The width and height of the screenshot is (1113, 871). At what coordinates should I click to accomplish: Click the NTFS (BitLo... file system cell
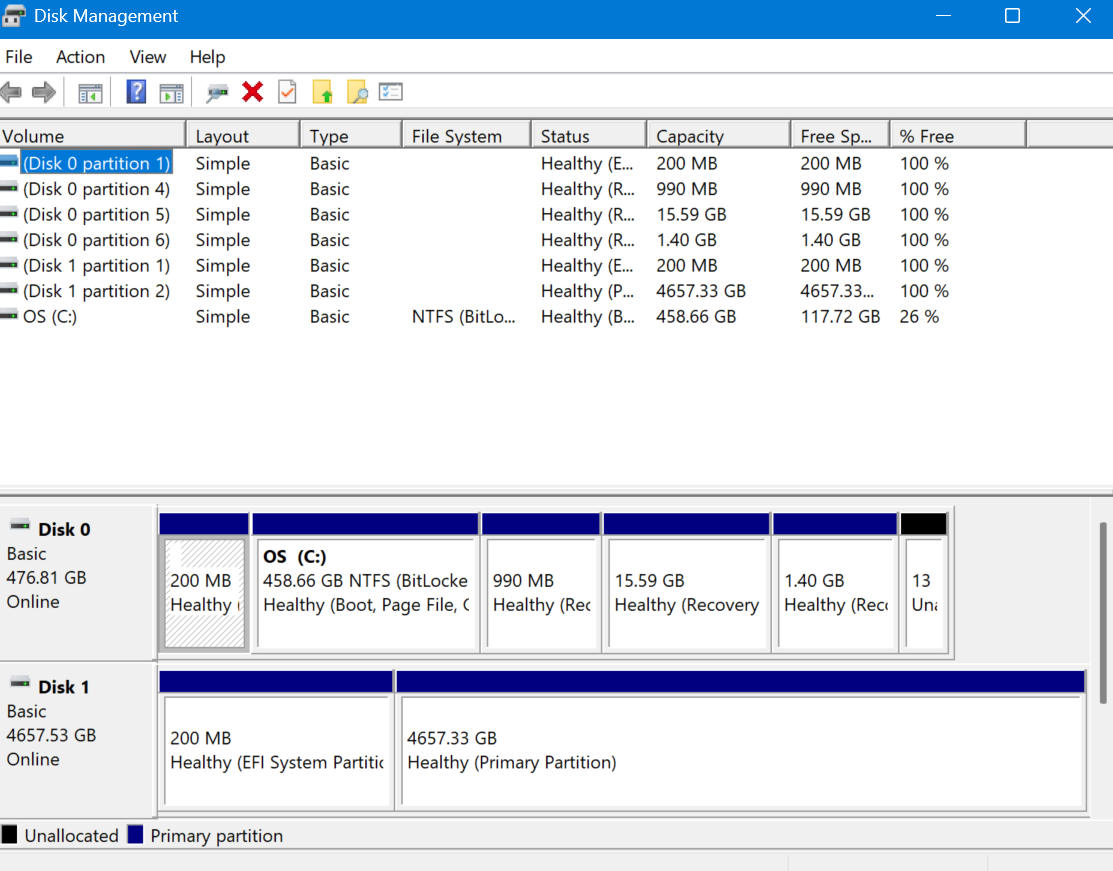point(464,317)
